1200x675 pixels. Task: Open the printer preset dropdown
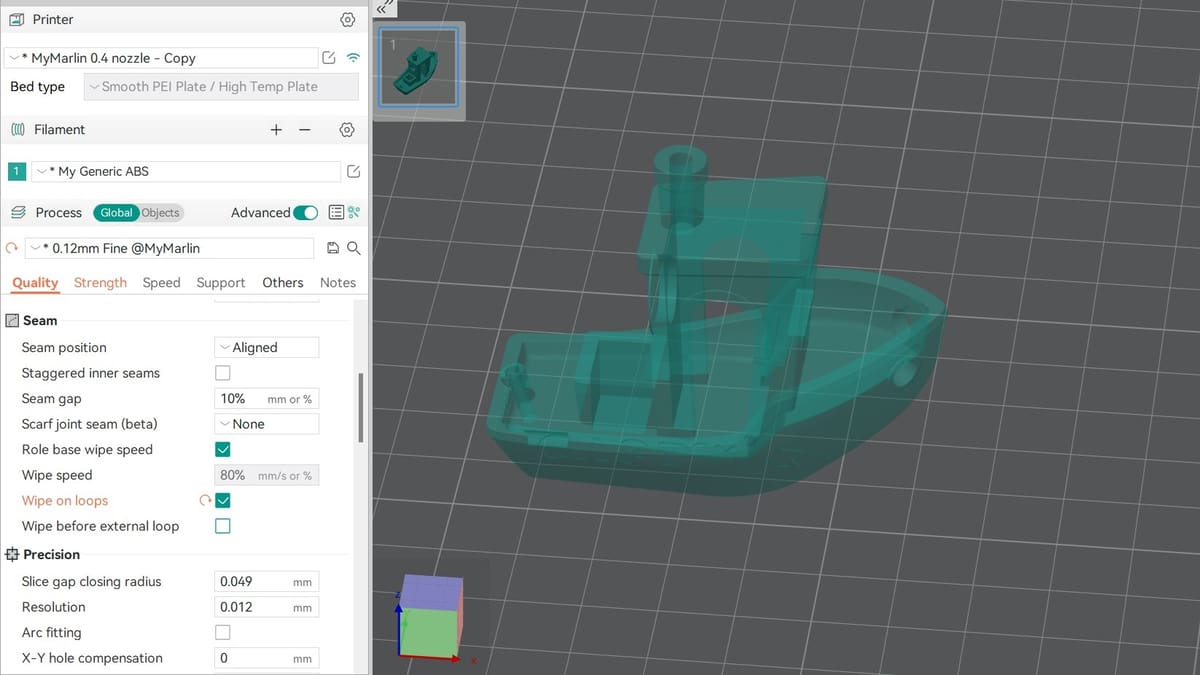pyautogui.click(x=160, y=58)
